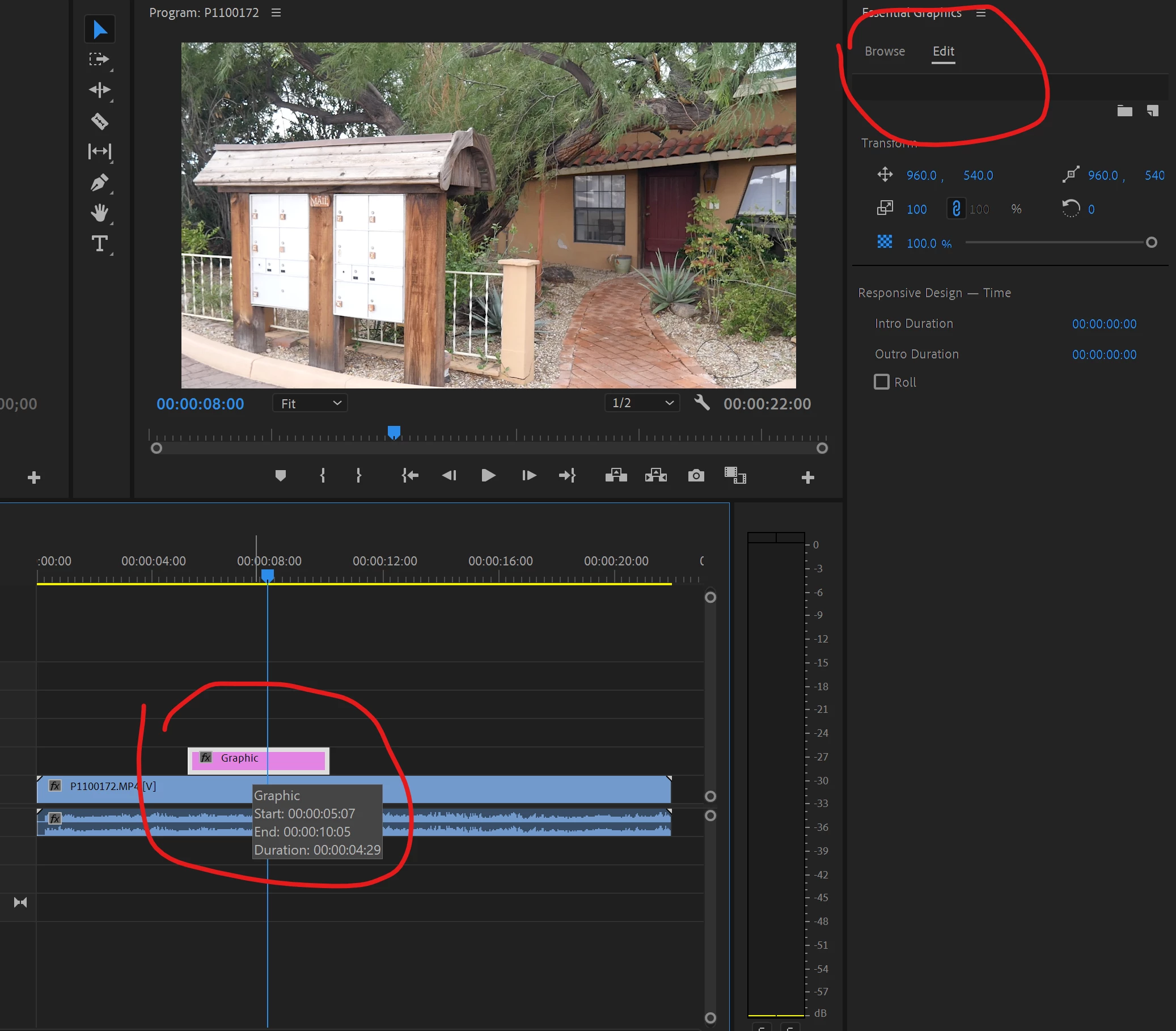Select the Ripple Edit tool

click(x=100, y=90)
